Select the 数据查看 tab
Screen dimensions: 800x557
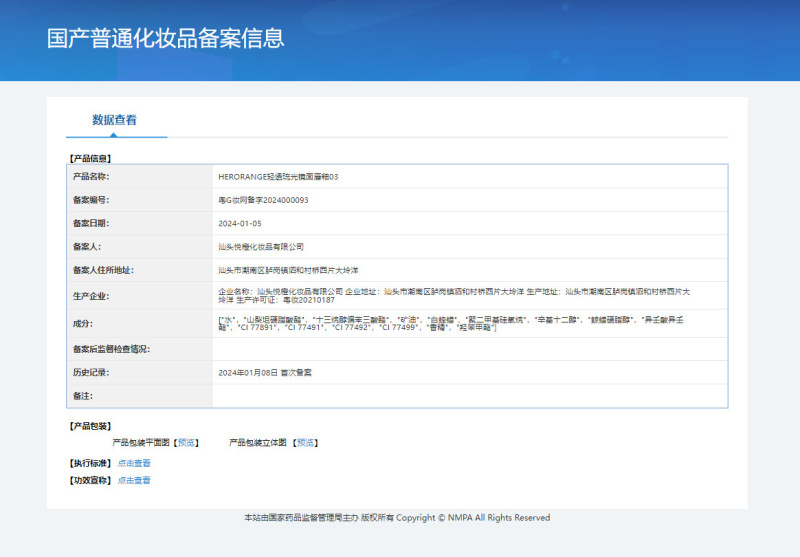tap(114, 120)
